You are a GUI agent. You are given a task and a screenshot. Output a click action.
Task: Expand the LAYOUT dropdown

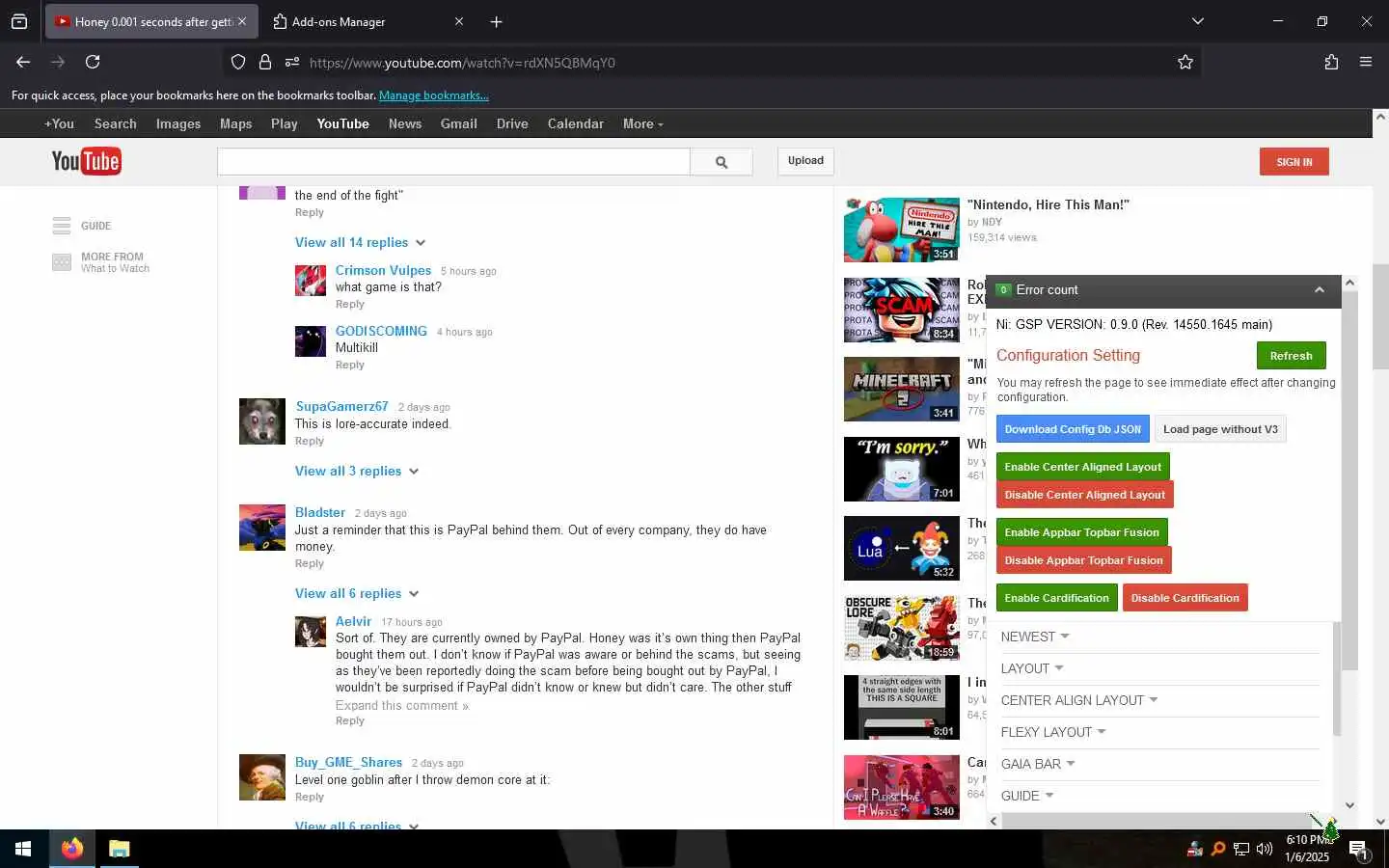[1032, 668]
